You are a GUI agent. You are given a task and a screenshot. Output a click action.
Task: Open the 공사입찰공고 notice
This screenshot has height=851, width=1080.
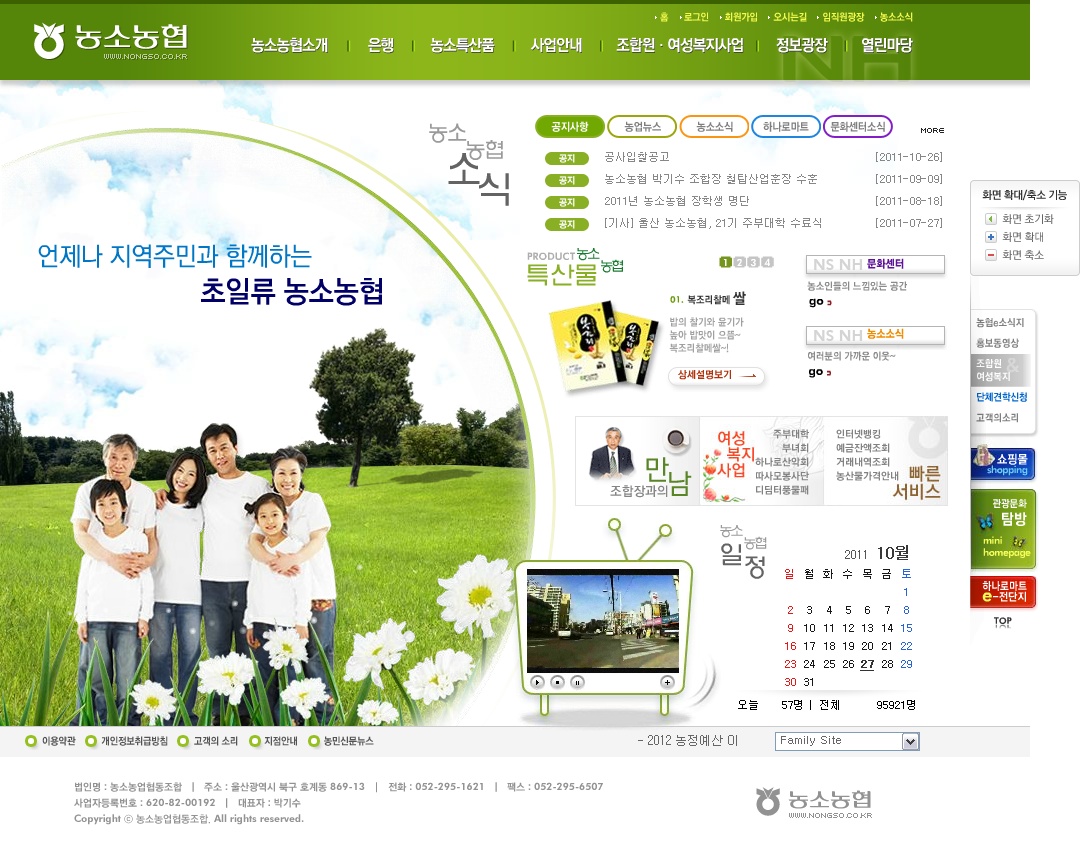coord(636,157)
